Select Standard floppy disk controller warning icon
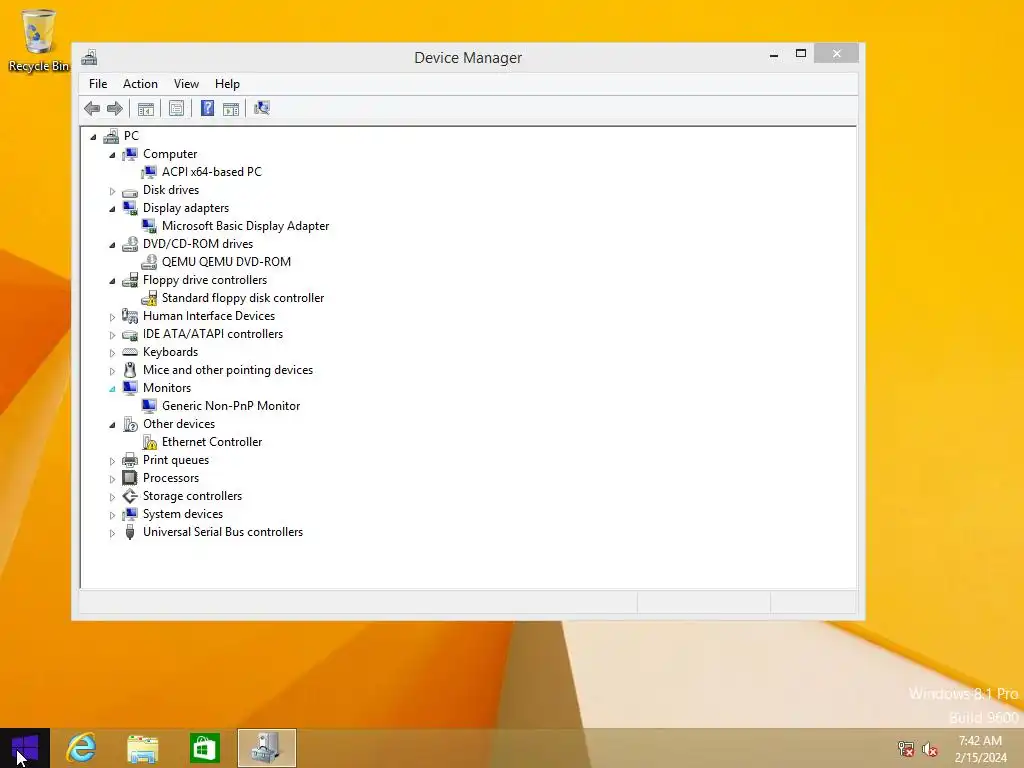The width and height of the screenshot is (1024, 768). [149, 298]
